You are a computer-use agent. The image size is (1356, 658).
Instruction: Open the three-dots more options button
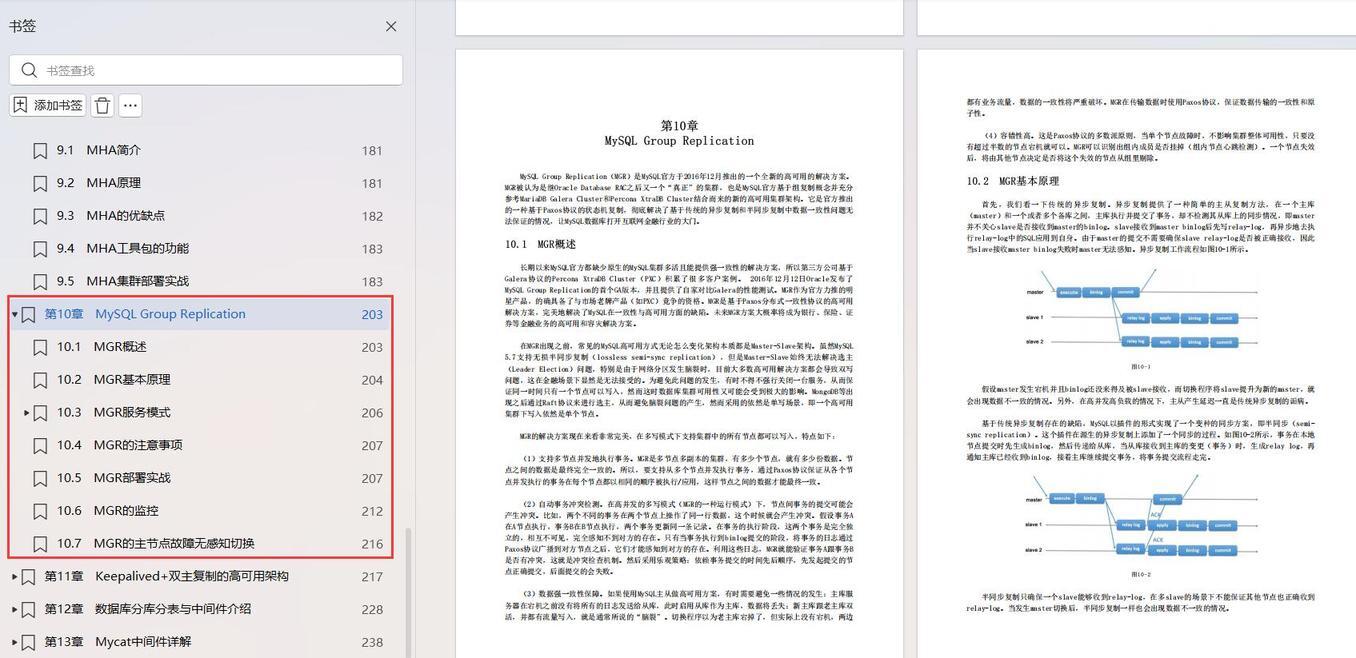coord(130,105)
